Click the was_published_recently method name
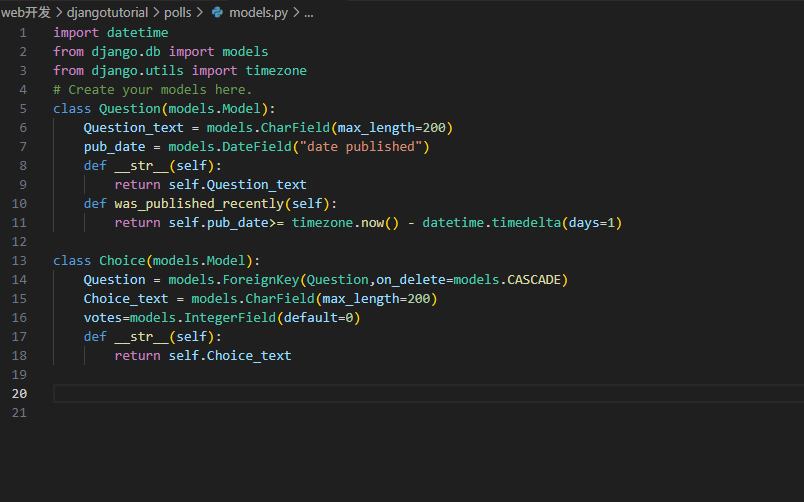The height and width of the screenshot is (502, 804). 199,204
